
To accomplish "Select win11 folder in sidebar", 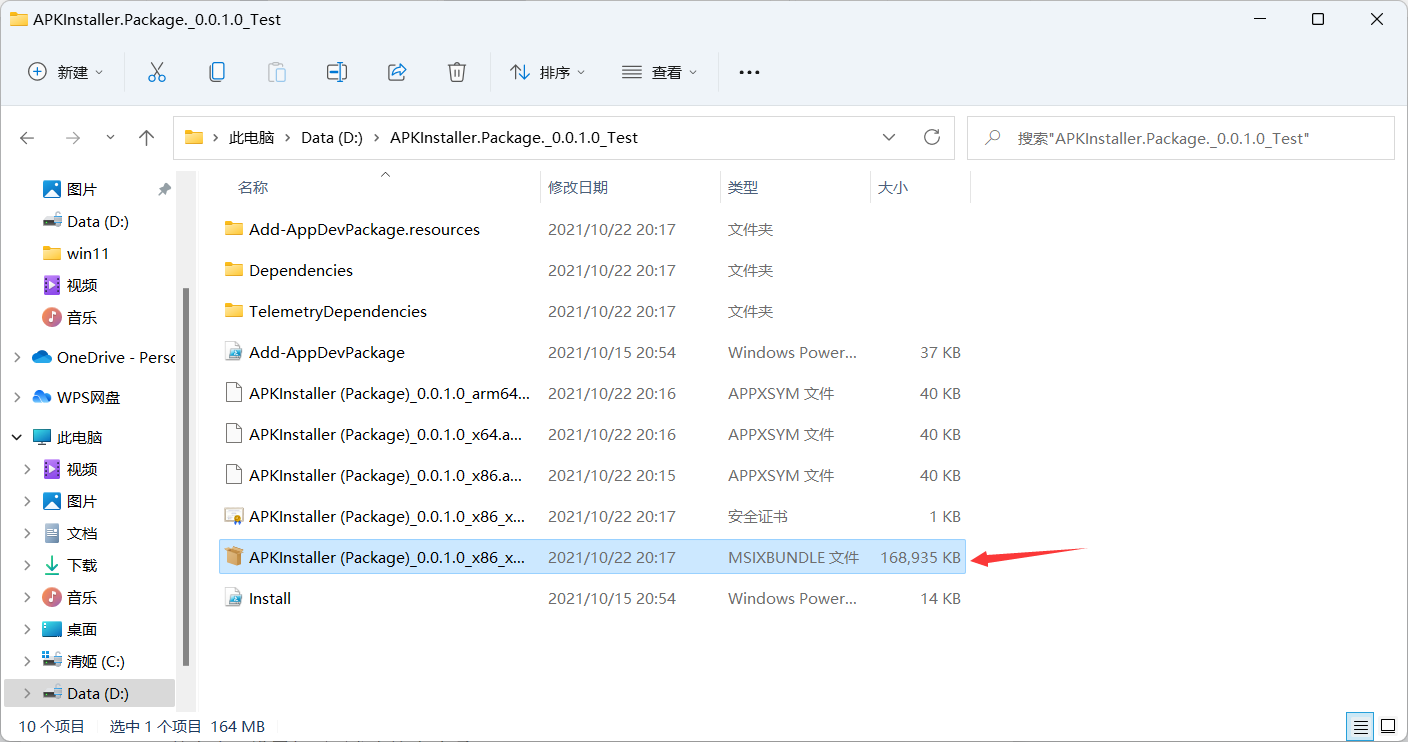I will pos(90,253).
